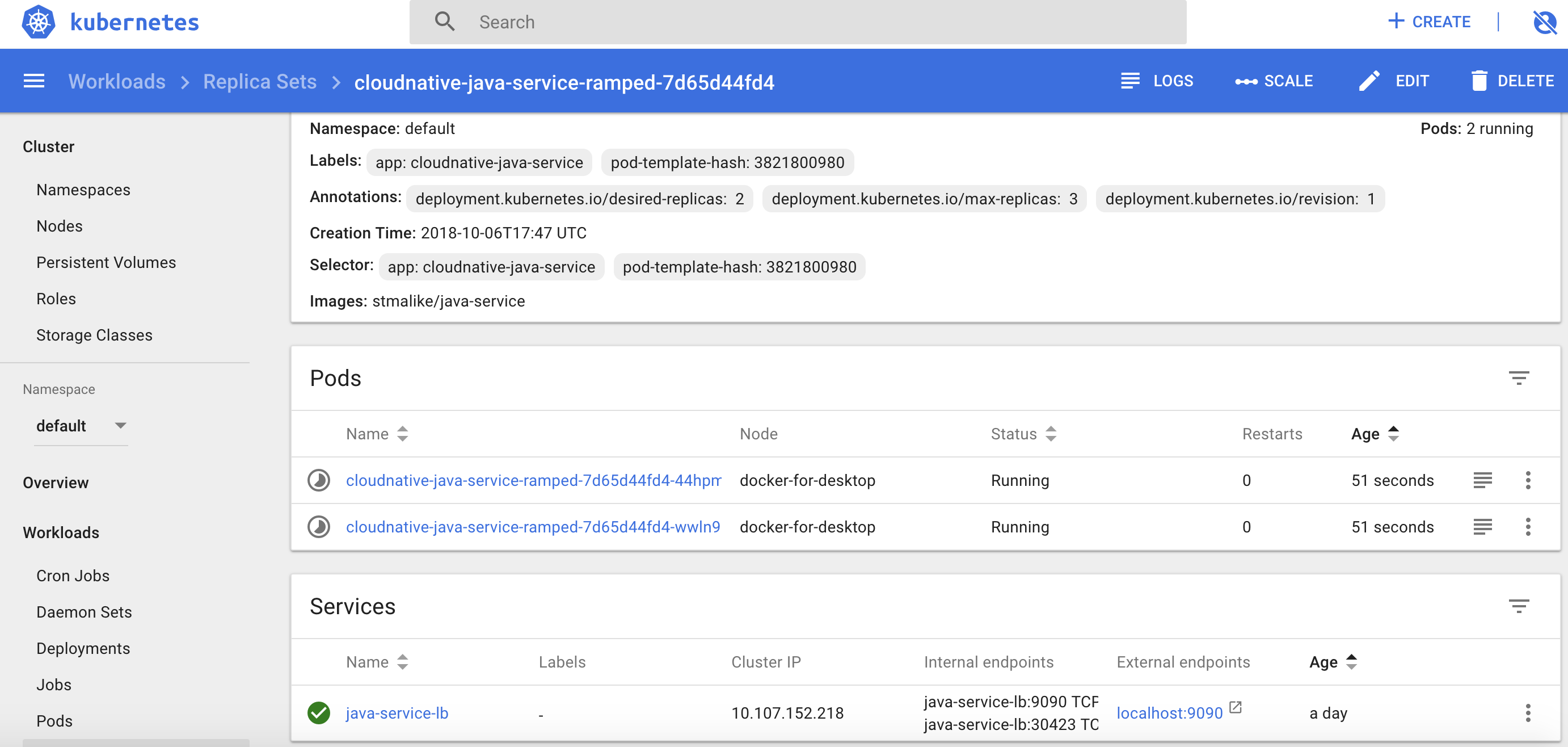Viewport: 1568px width, 747px height.
Task: Click the CREATE button
Action: pos(1428,22)
